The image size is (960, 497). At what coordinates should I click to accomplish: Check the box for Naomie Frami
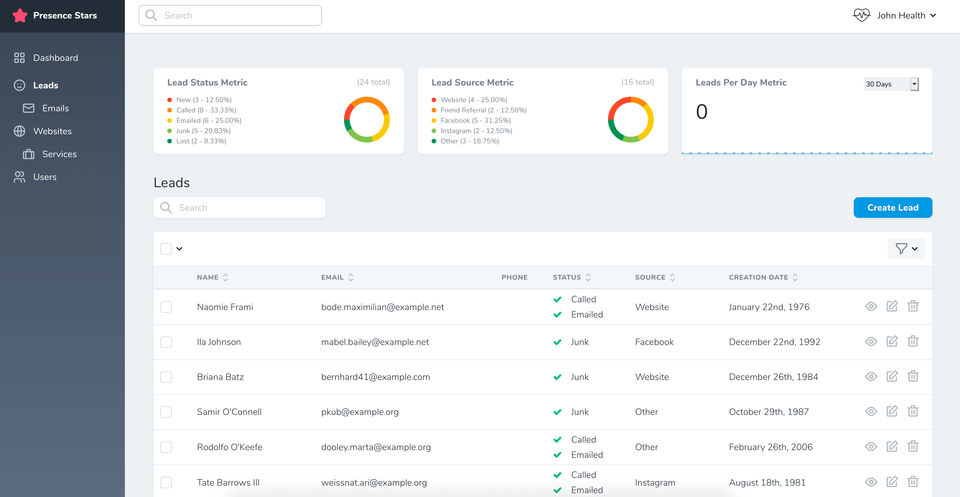[x=166, y=307]
